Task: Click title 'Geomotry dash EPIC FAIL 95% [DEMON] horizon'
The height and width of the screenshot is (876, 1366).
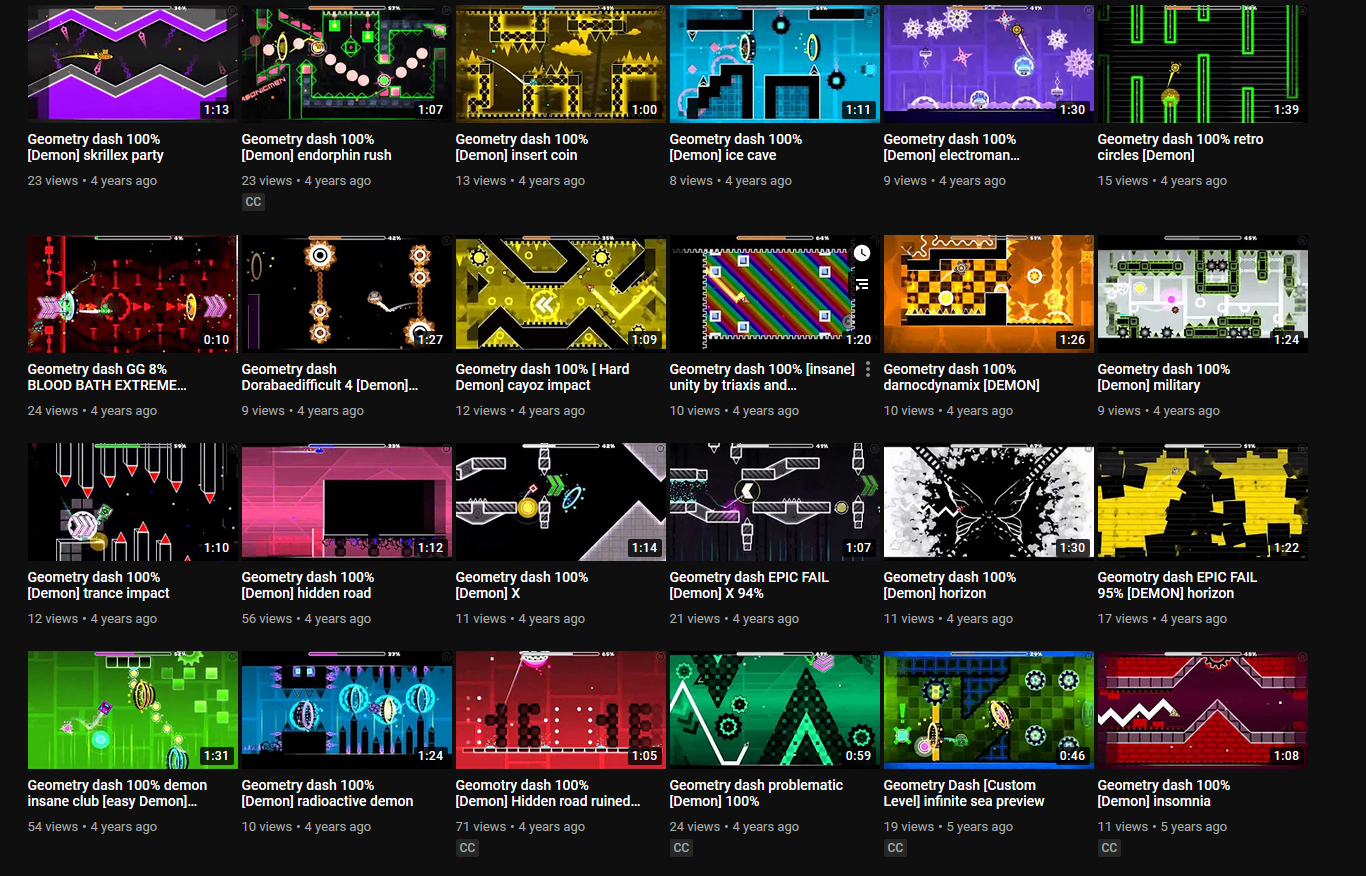Action: tap(1177, 585)
